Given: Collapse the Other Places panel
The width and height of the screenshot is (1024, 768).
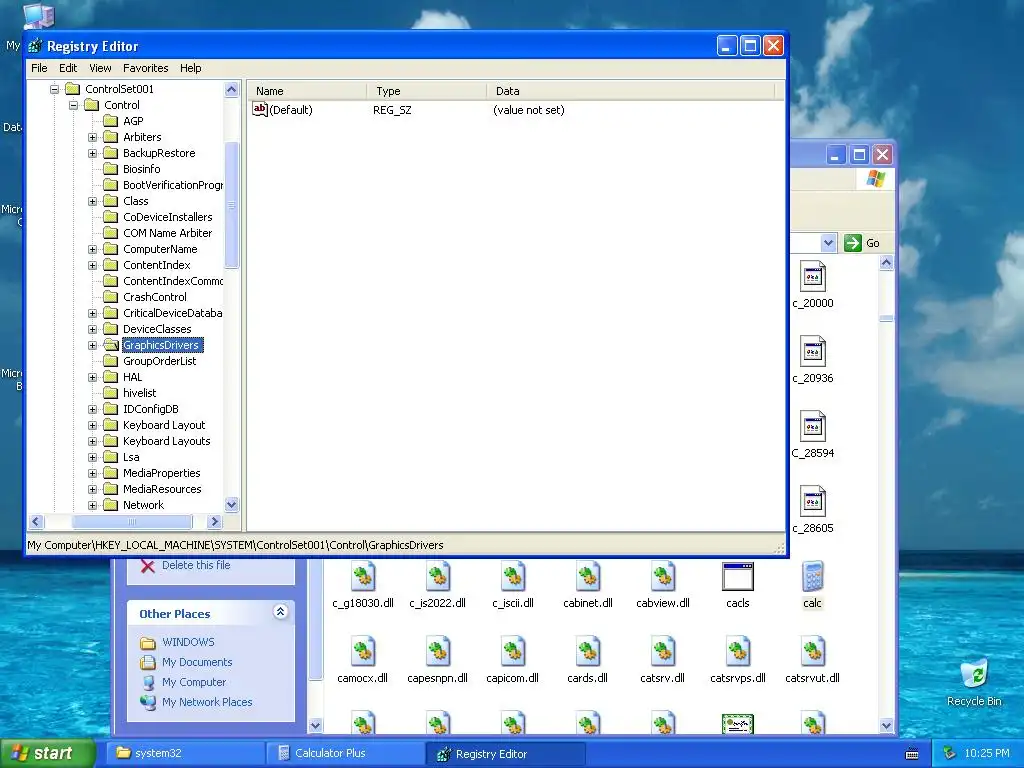Looking at the screenshot, I should (280, 612).
